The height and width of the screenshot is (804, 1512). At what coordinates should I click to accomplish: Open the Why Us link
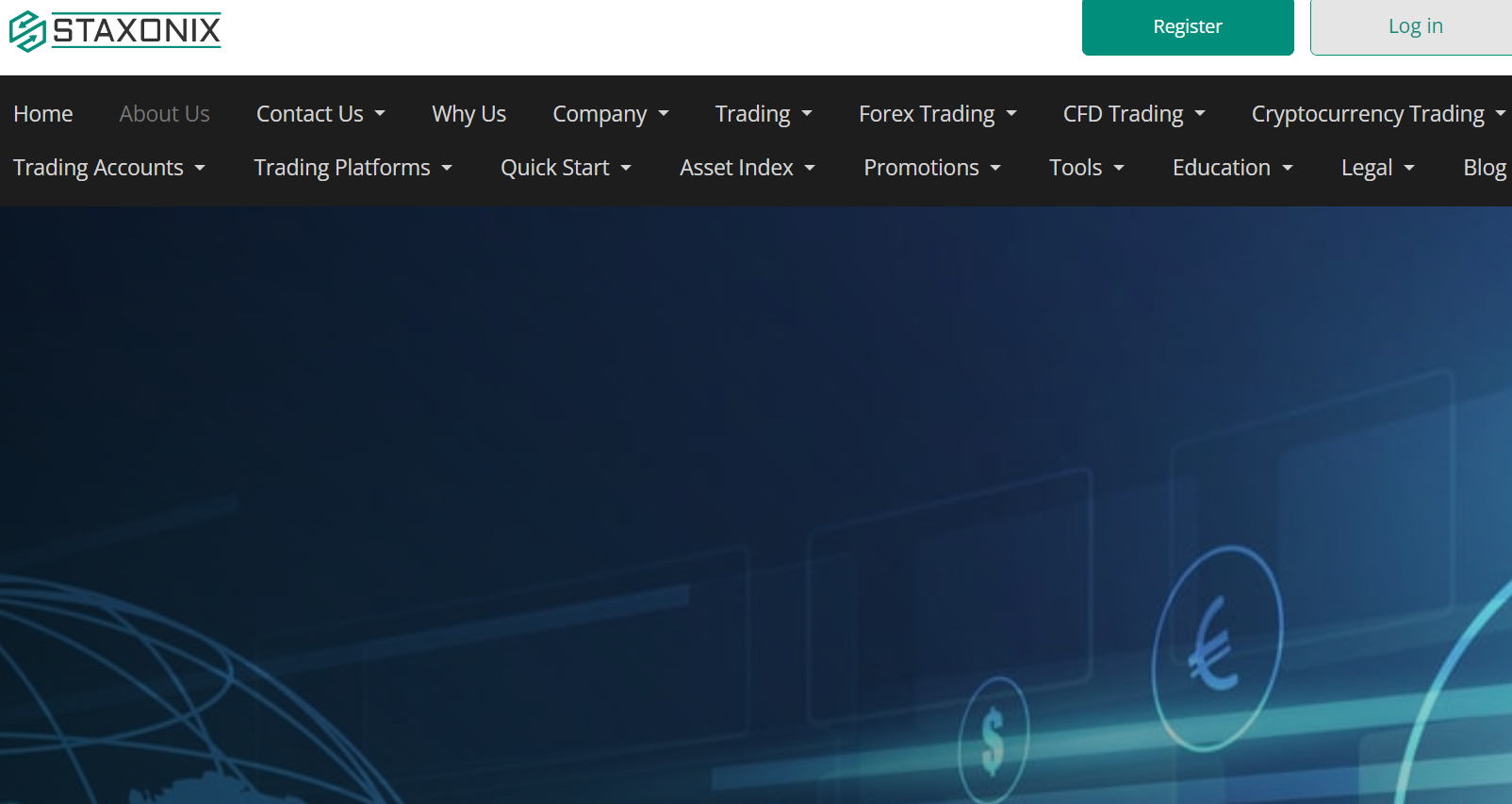(468, 114)
